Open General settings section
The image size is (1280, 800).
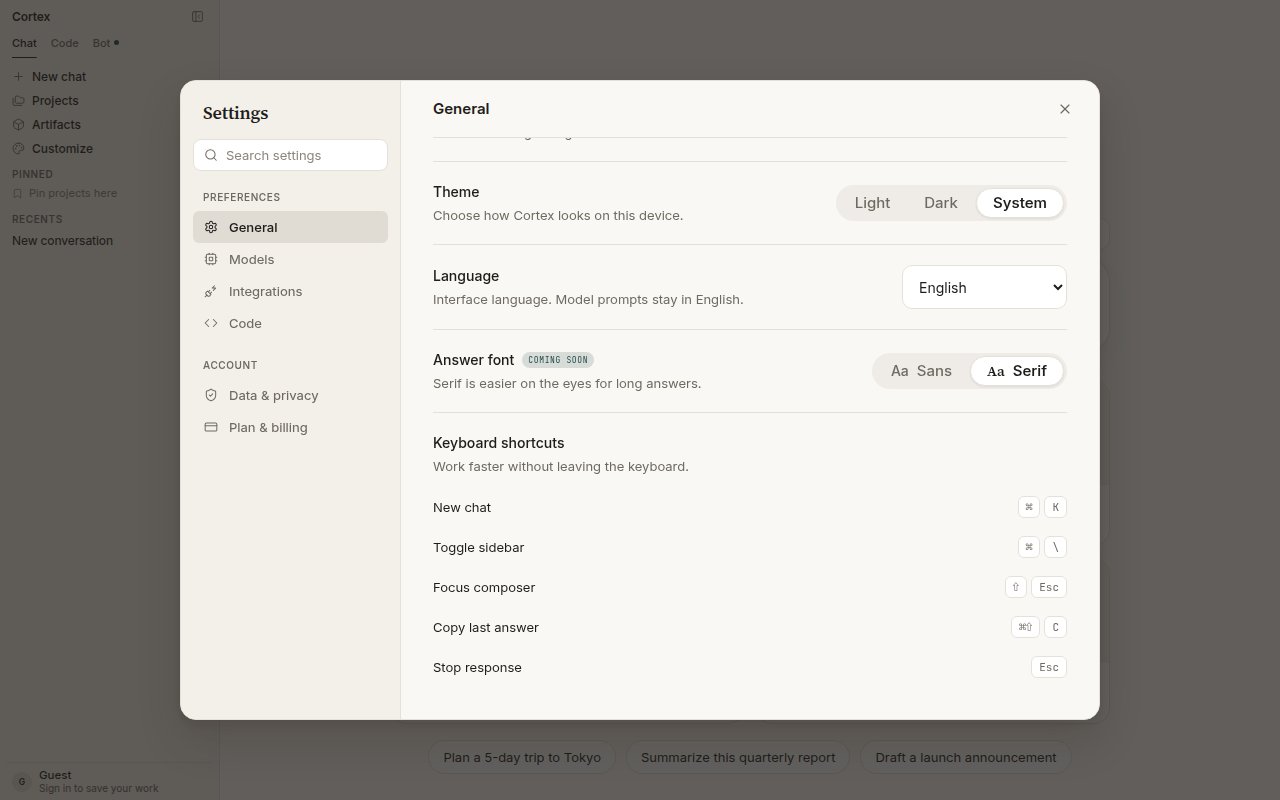pos(290,227)
